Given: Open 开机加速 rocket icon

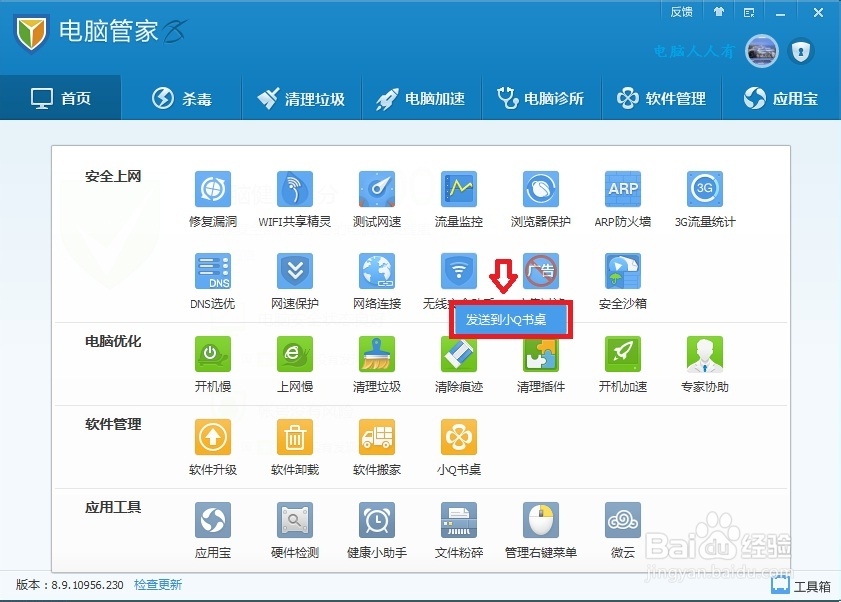Looking at the screenshot, I should 623,354.
